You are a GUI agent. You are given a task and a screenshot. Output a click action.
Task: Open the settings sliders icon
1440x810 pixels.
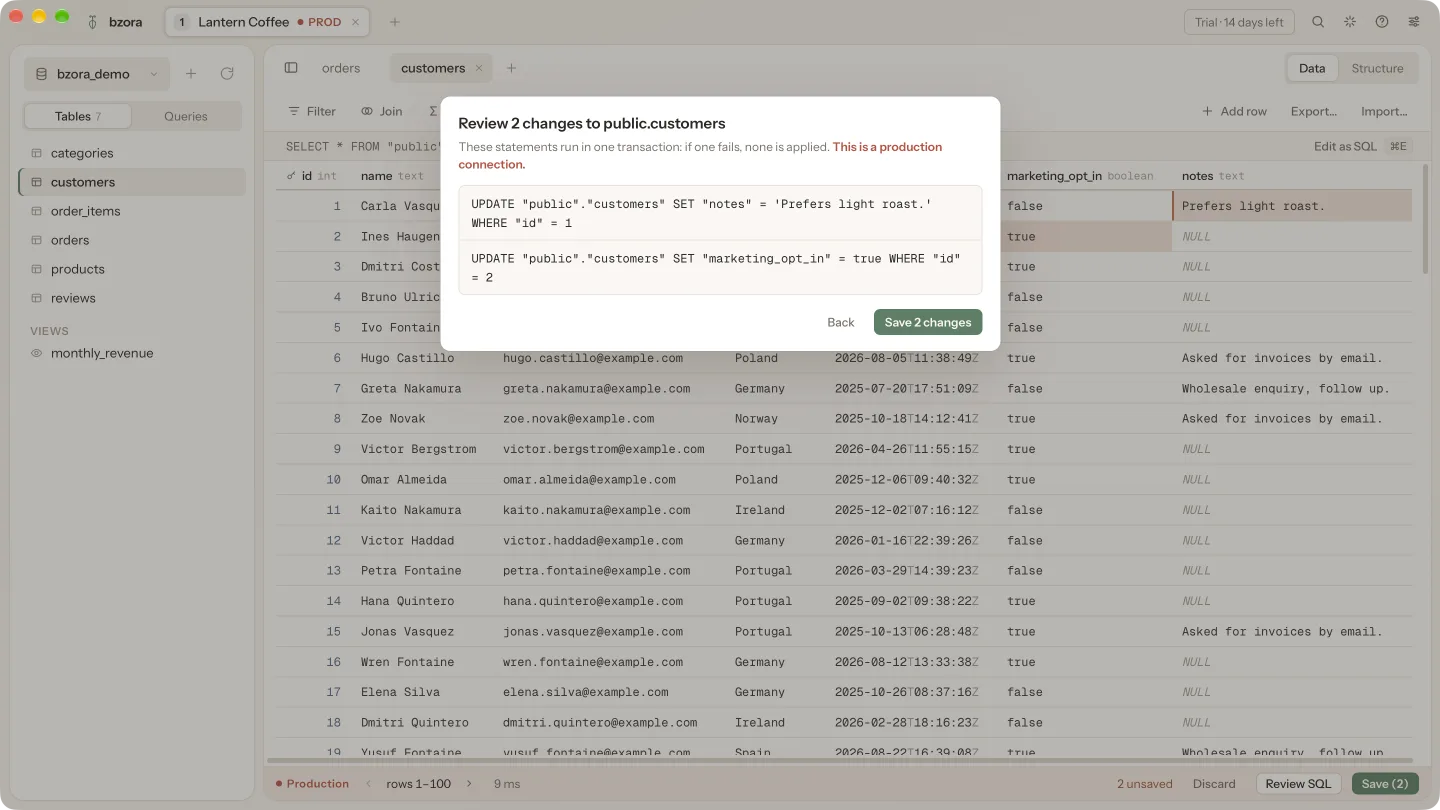(1414, 22)
